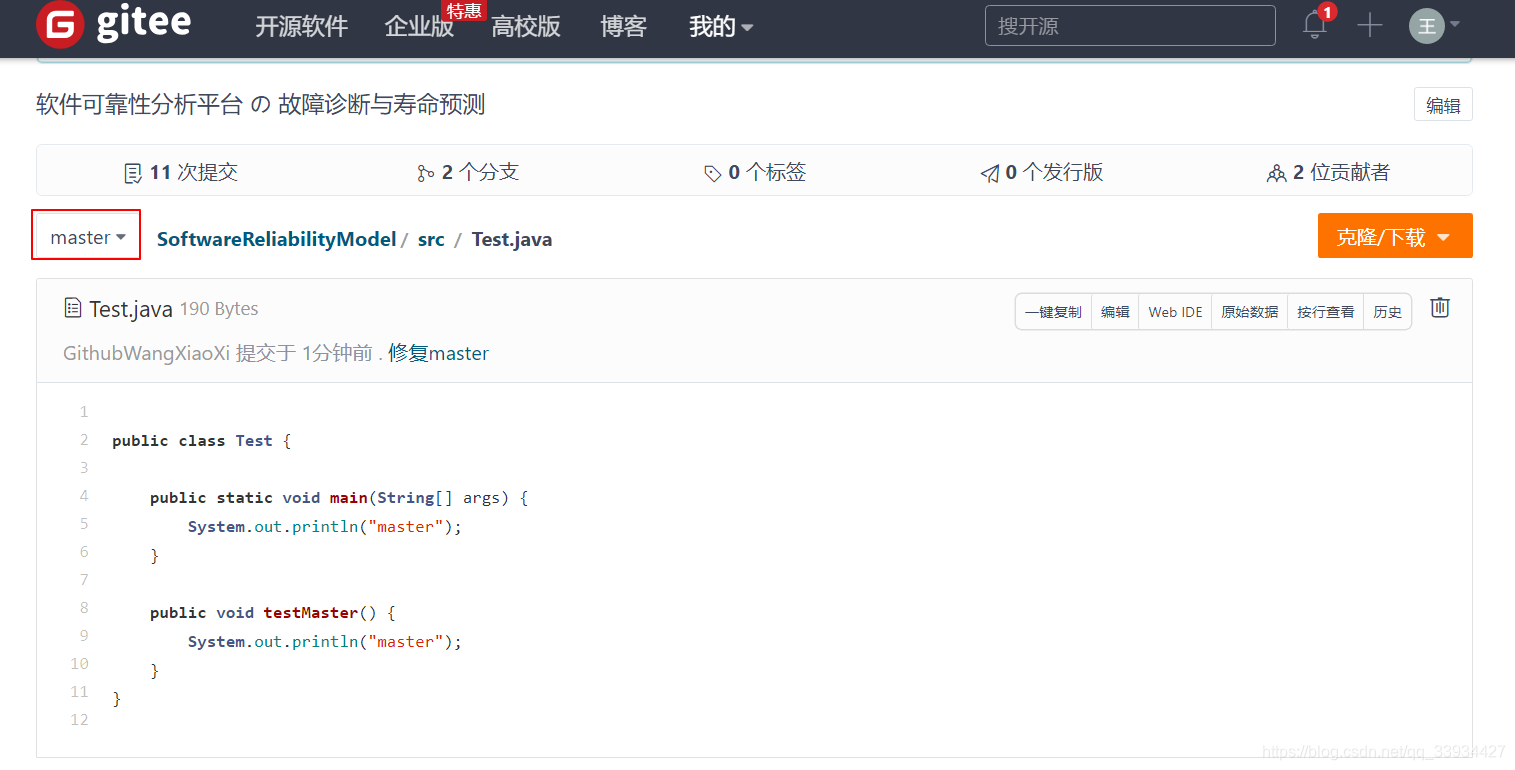This screenshot has height=770, width=1515.
Task: Click the Gitee logo
Action: point(113,24)
